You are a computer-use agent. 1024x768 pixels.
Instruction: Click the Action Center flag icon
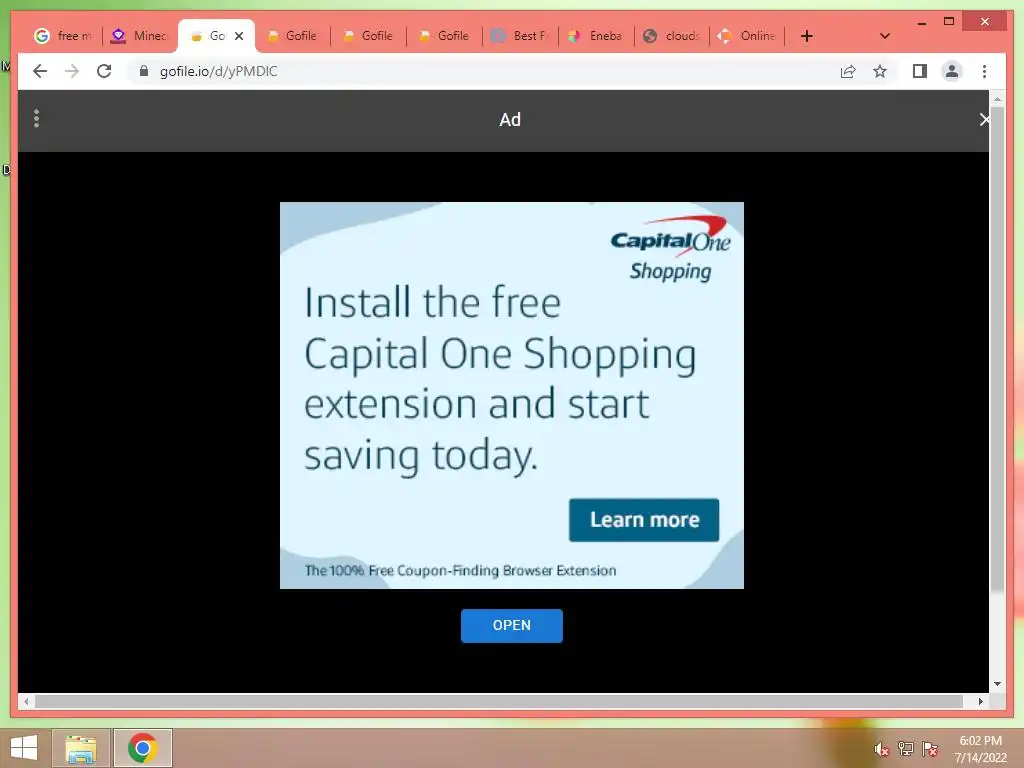930,748
